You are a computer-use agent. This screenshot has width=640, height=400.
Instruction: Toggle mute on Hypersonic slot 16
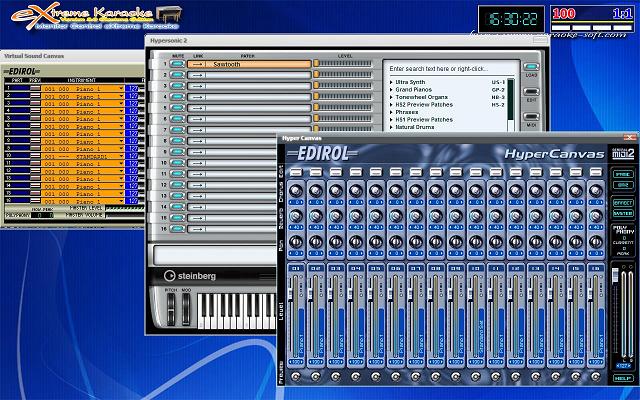pos(177,229)
